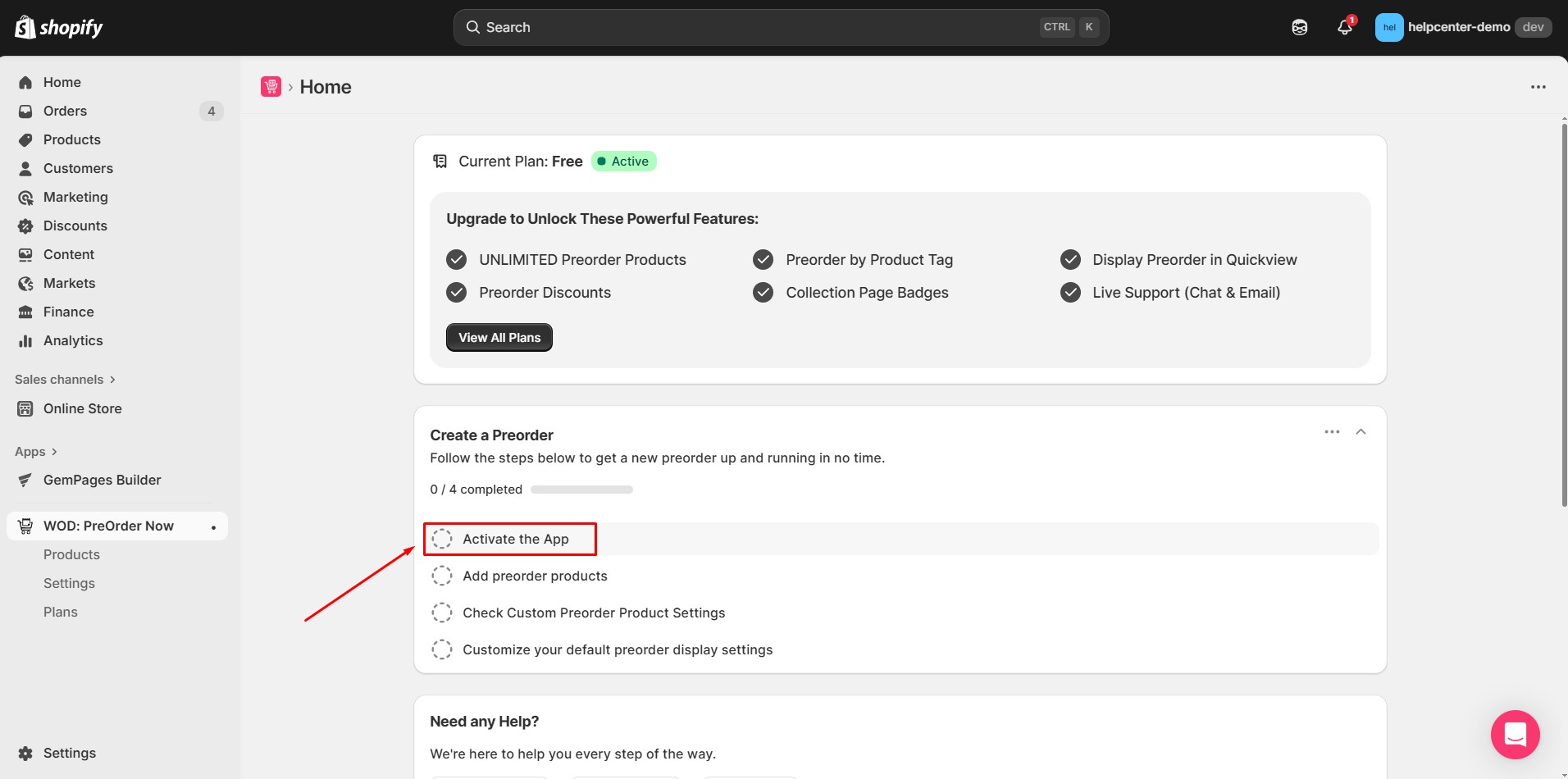Click the WOD PreOrder app icon in breadcrumb

click(x=271, y=87)
